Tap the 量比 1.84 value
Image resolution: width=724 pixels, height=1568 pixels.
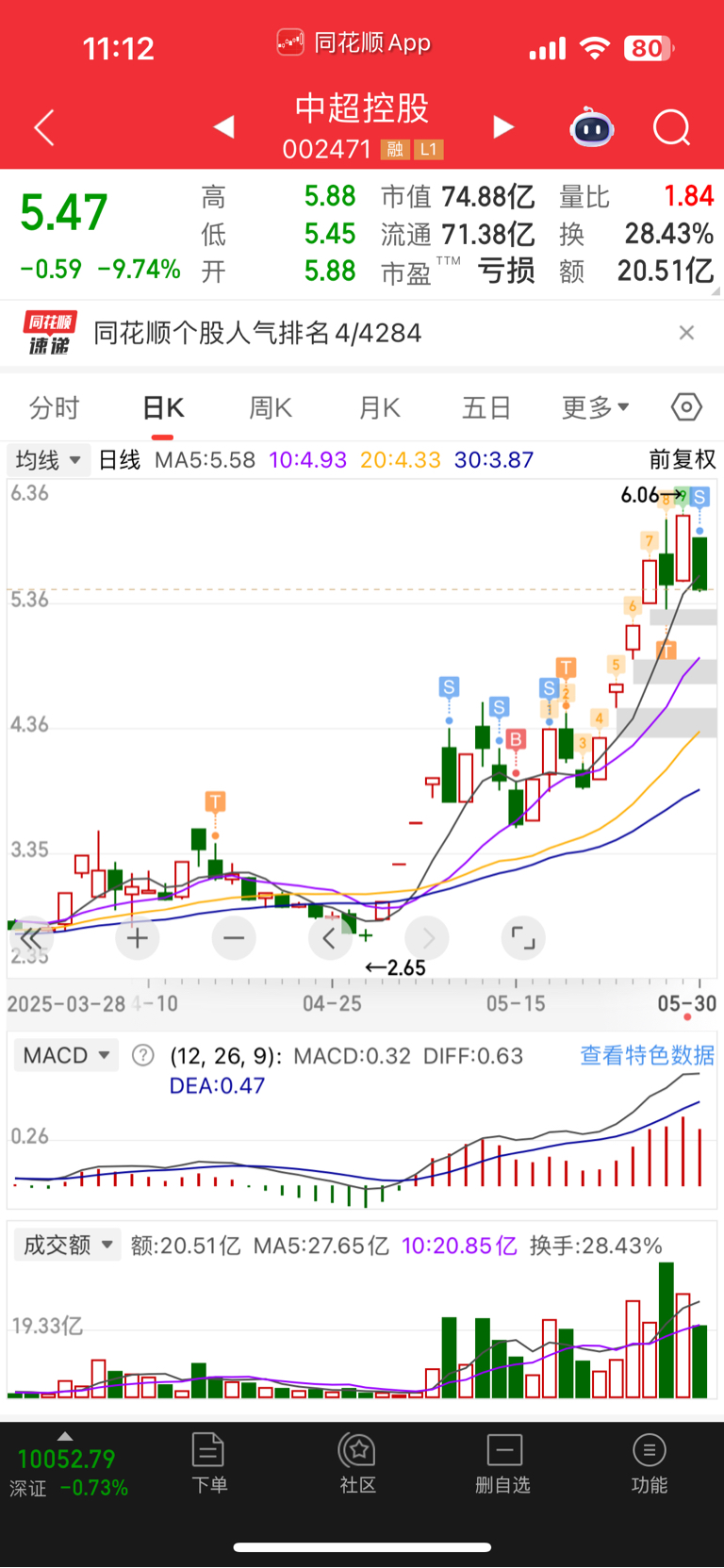(x=689, y=196)
